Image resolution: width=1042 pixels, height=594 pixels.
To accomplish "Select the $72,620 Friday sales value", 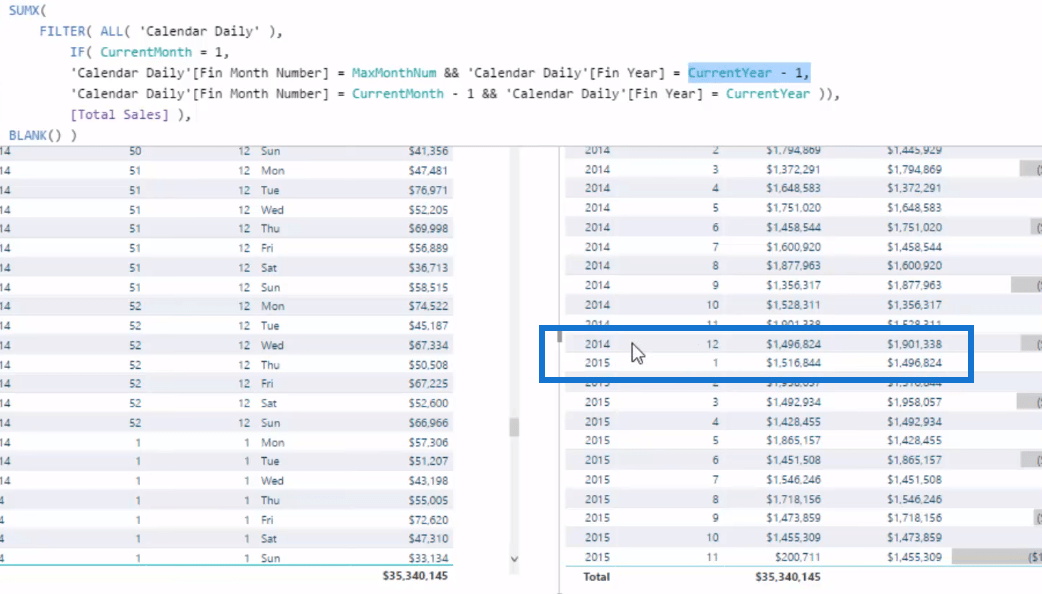I will [428, 520].
